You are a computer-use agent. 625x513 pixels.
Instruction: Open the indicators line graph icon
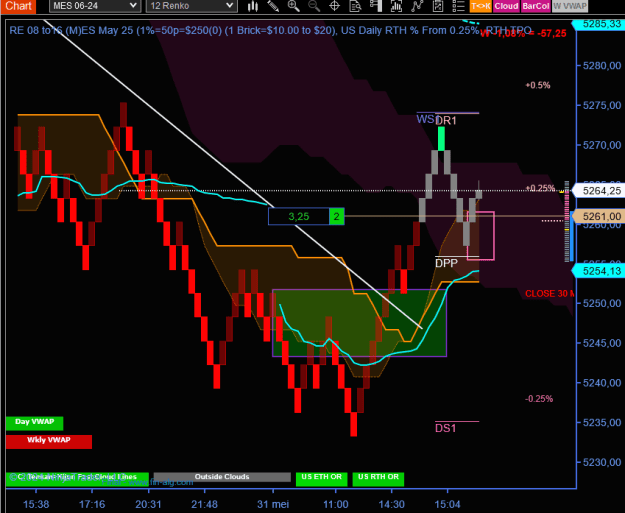click(417, 6)
